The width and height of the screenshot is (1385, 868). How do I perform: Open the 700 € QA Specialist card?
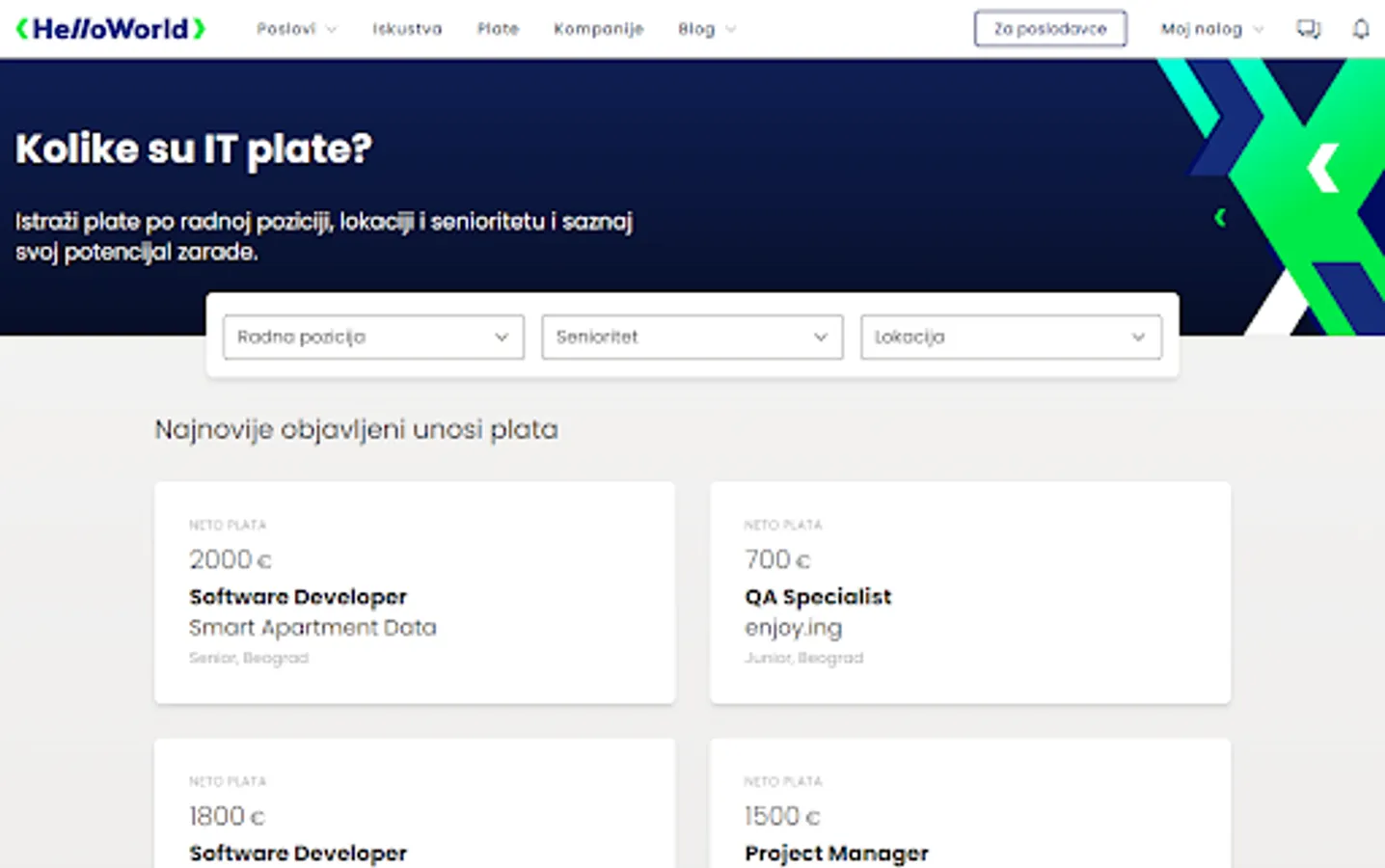coord(970,592)
